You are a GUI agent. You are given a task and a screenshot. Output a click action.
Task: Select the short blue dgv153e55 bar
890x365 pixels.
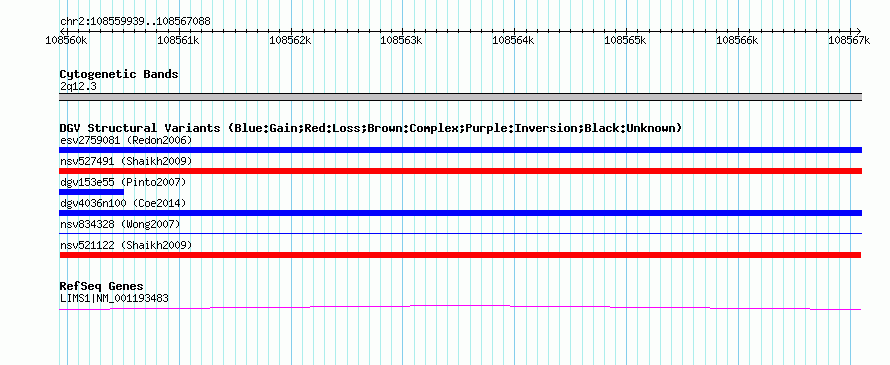(x=91, y=192)
